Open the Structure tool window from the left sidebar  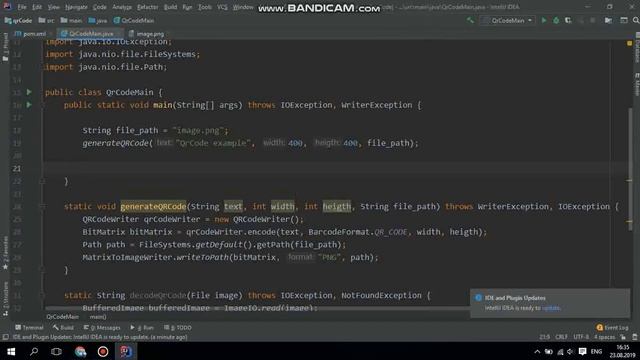pos(5,299)
